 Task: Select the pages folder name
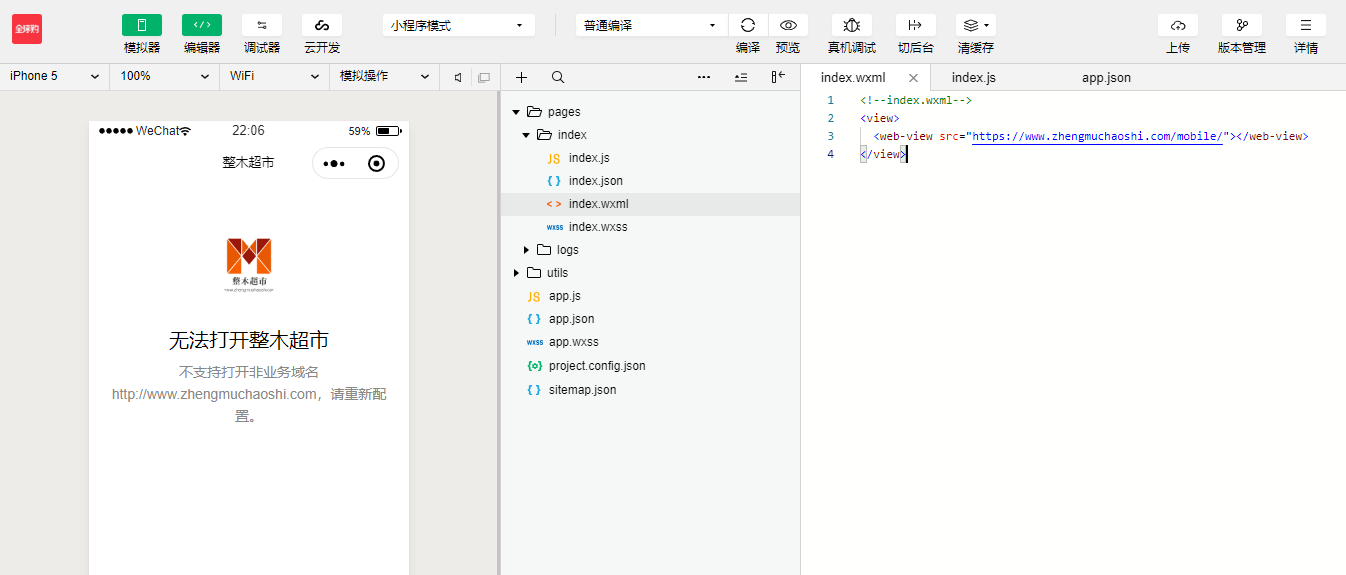coord(564,112)
